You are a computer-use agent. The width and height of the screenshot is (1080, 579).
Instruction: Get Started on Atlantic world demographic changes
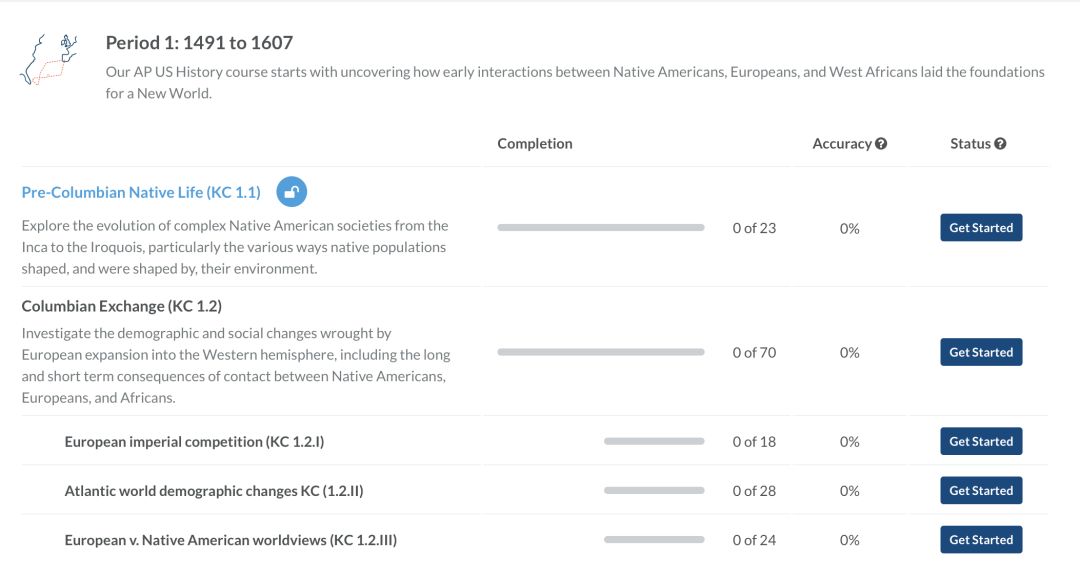[x=981, y=490]
